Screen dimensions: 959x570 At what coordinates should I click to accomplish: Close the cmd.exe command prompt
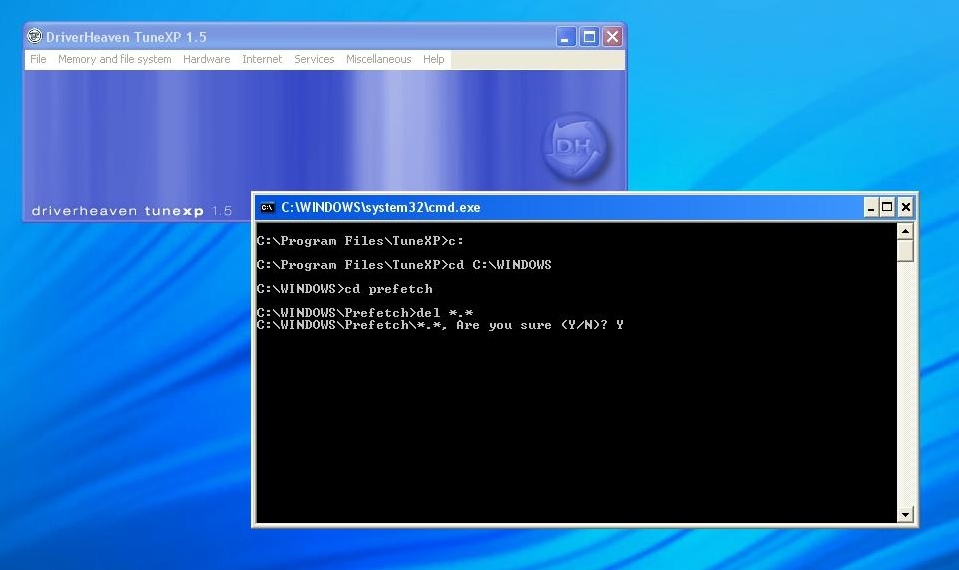(x=905, y=208)
